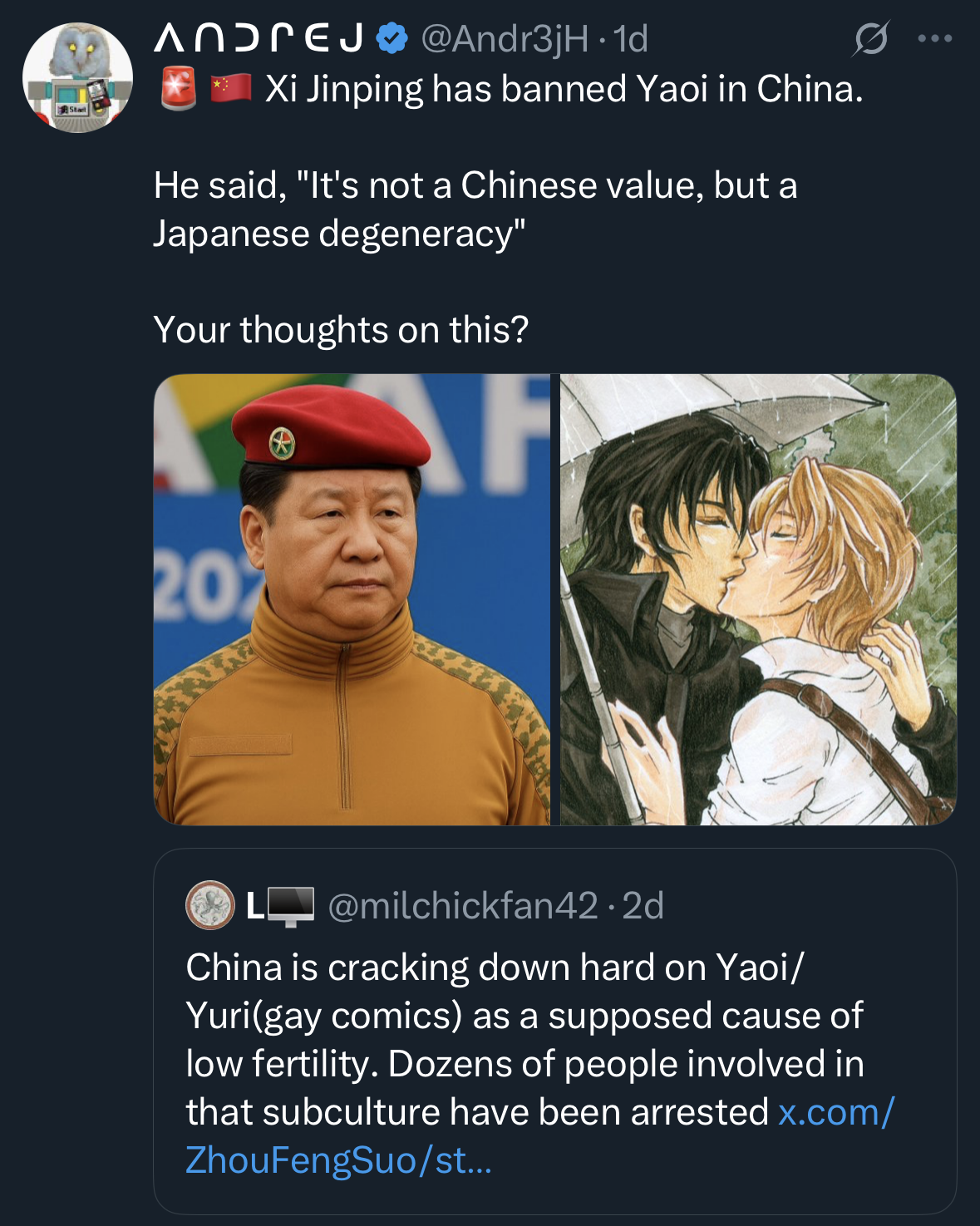Open the @Andr3jH handle profile
This screenshot has height=1226, width=980.
click(x=505, y=38)
